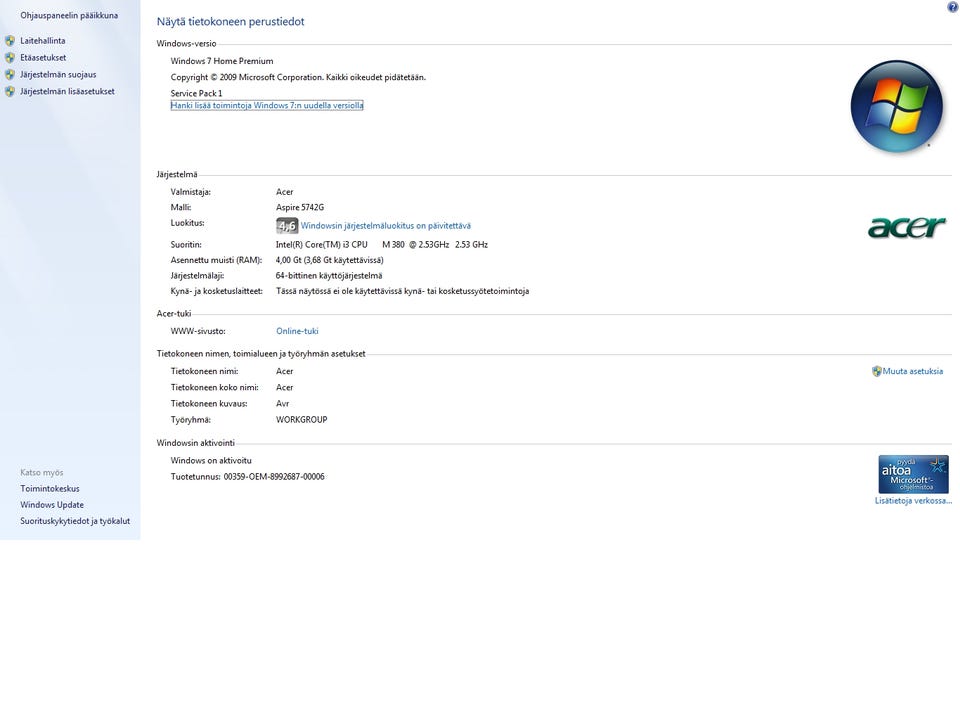Click Muuta asetuksia link
Viewport: 960px width, 706px height.
(913, 371)
